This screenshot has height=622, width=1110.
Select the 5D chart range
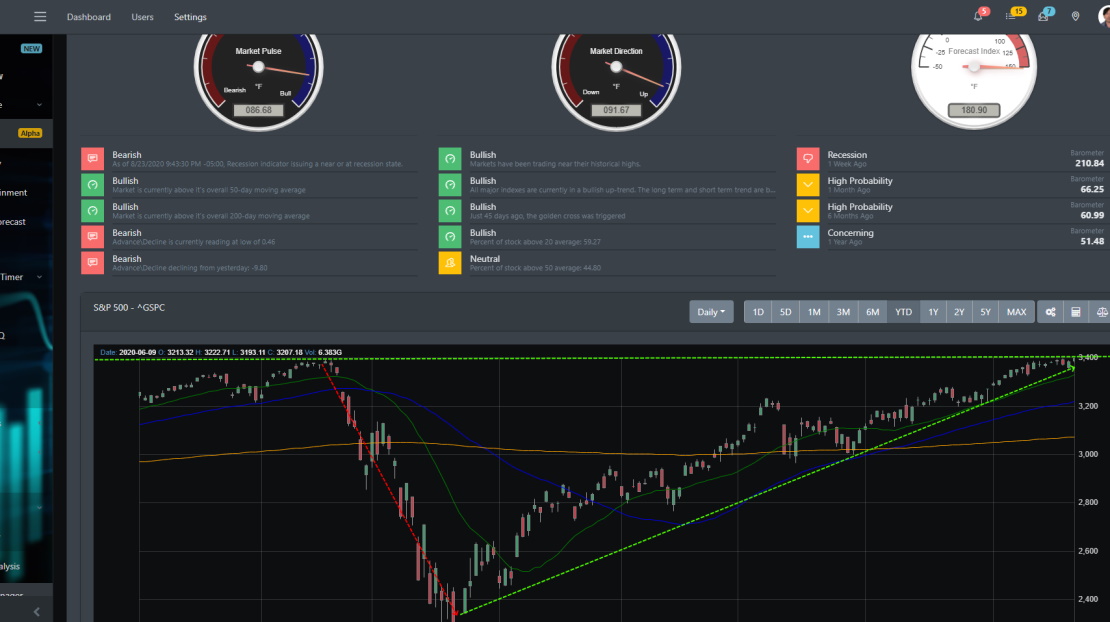click(785, 312)
